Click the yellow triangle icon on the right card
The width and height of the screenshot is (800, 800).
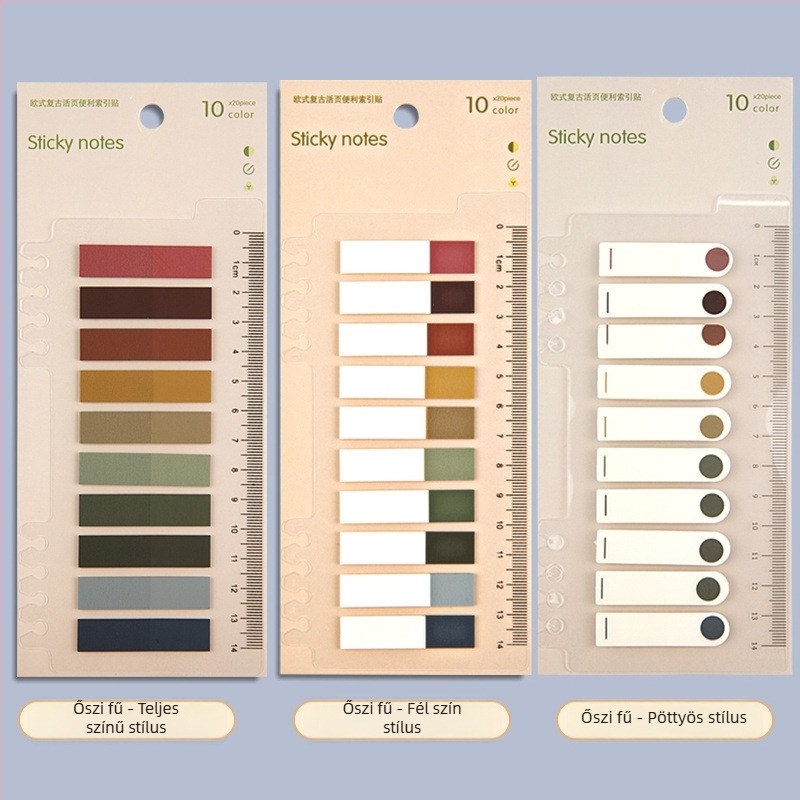pyautogui.click(x=773, y=181)
